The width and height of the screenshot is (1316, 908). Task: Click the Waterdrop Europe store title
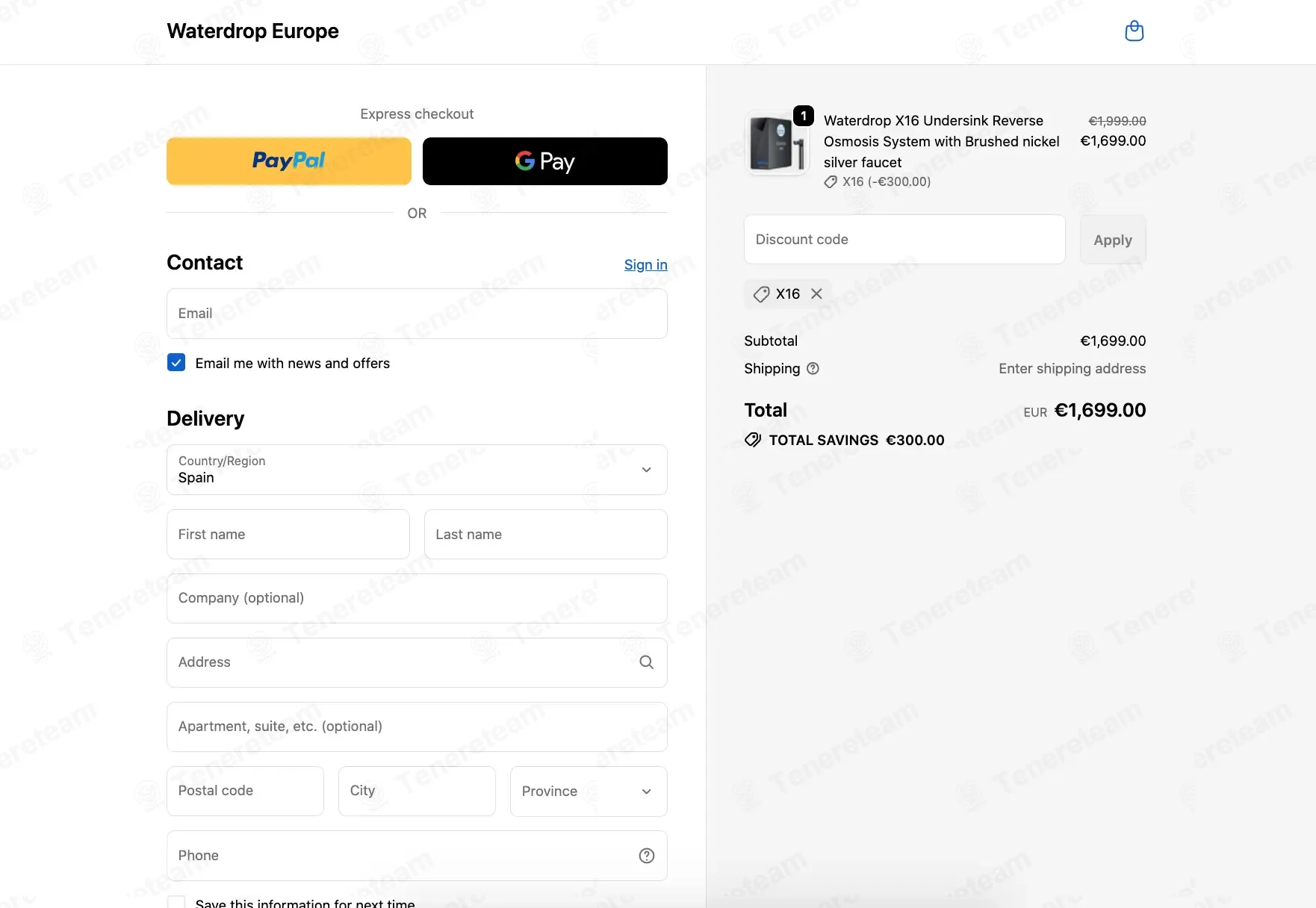click(252, 31)
